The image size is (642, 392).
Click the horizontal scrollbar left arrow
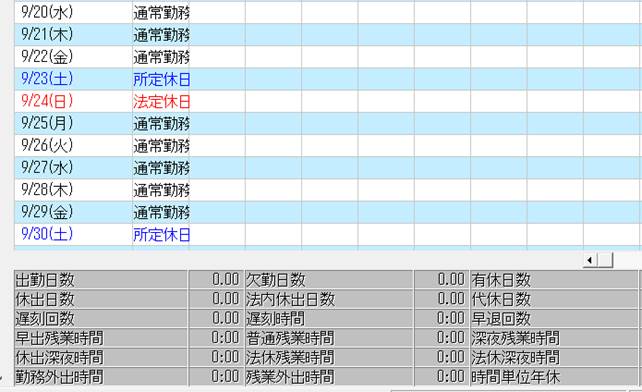pos(590,260)
